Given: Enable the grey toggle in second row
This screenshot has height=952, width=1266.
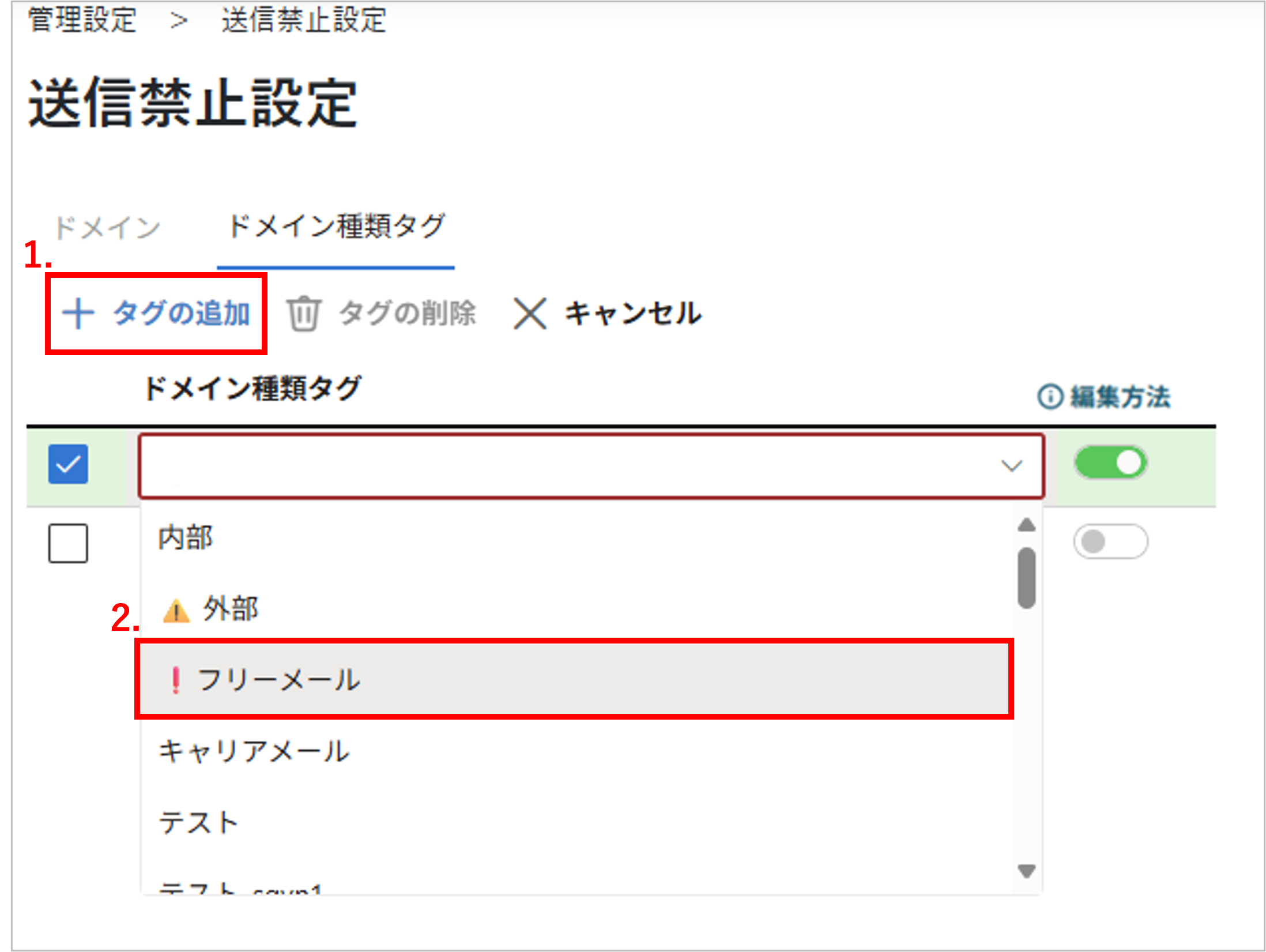Looking at the screenshot, I should [x=1110, y=542].
